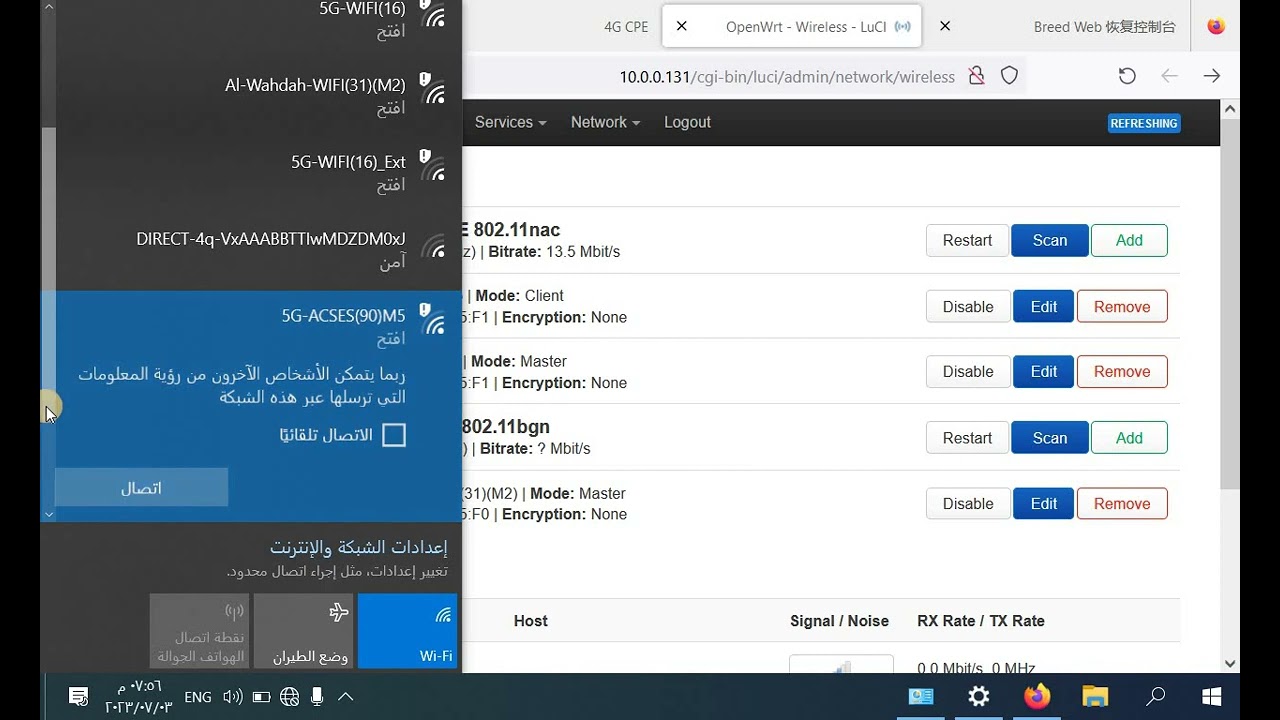
Task: Click browser page scroll up arrow
Action: click(1230, 108)
